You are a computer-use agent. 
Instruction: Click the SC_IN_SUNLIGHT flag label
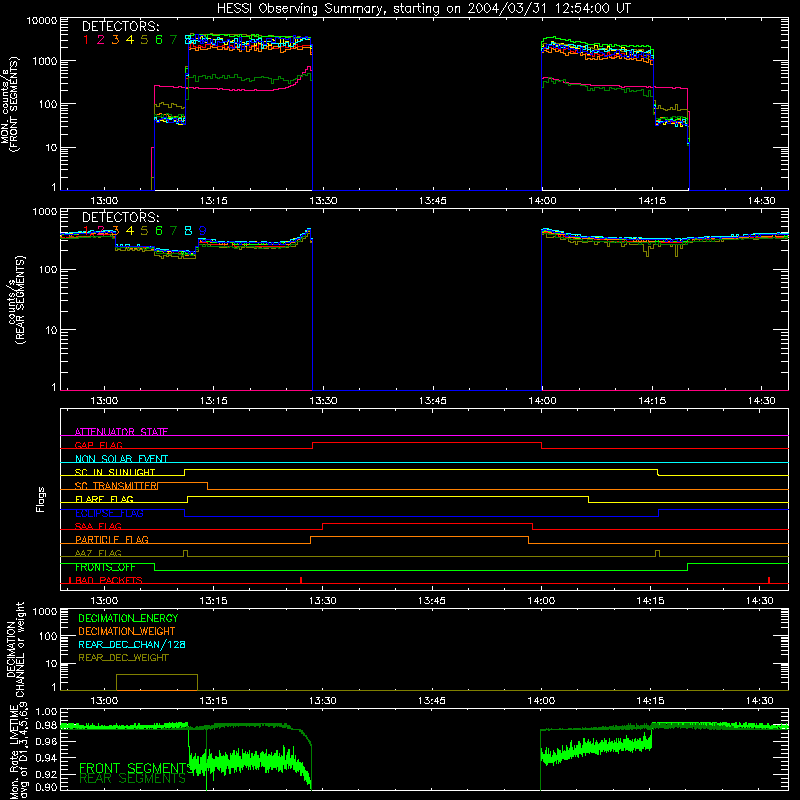pos(115,472)
